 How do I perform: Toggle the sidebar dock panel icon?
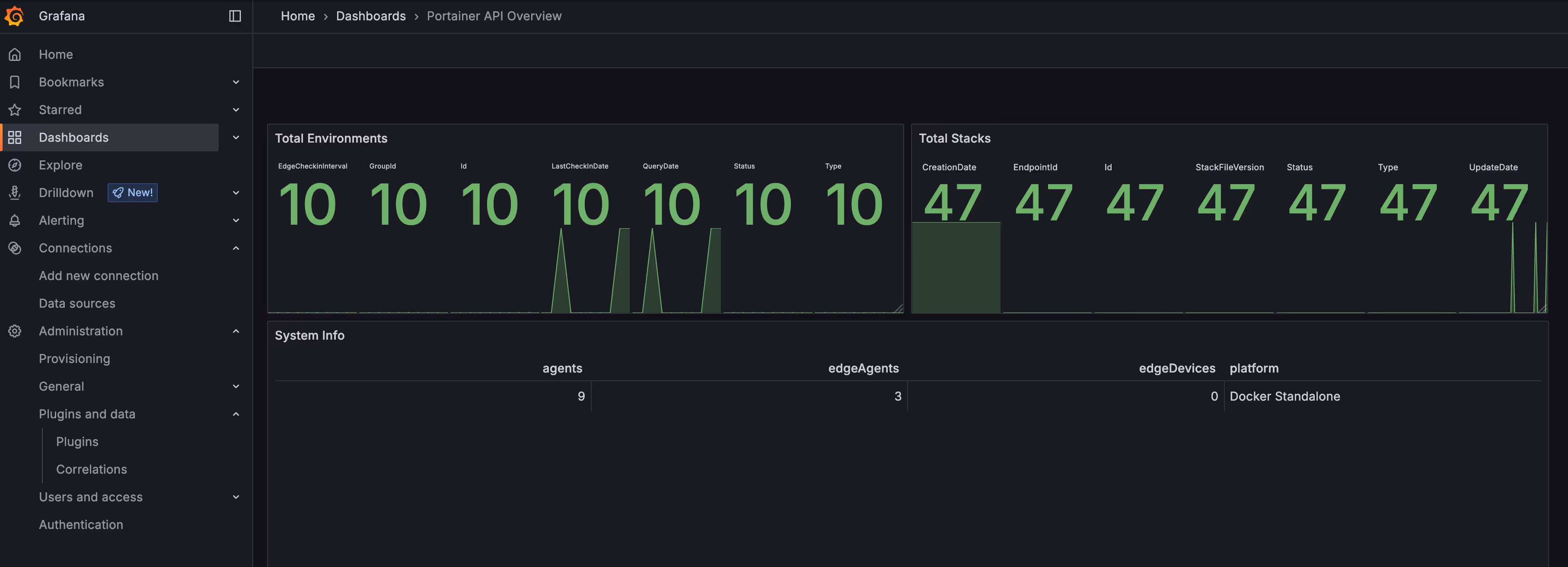235,16
